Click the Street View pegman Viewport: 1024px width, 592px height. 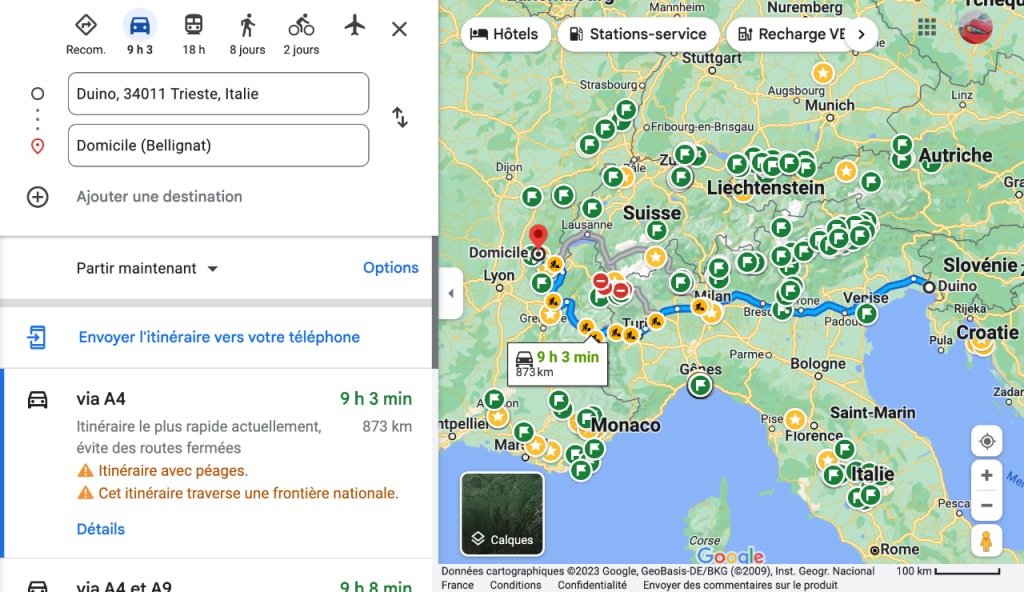(987, 542)
